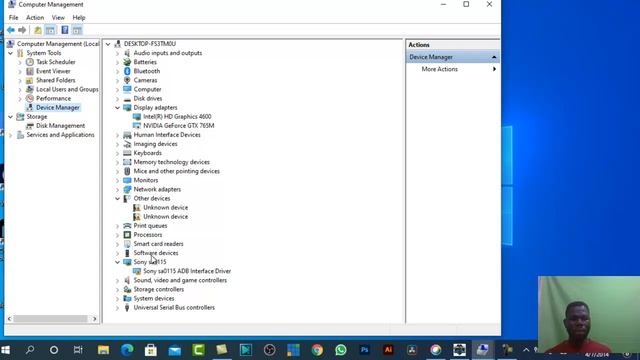
Task: Collapse the Display adapters category
Action: coord(118,108)
